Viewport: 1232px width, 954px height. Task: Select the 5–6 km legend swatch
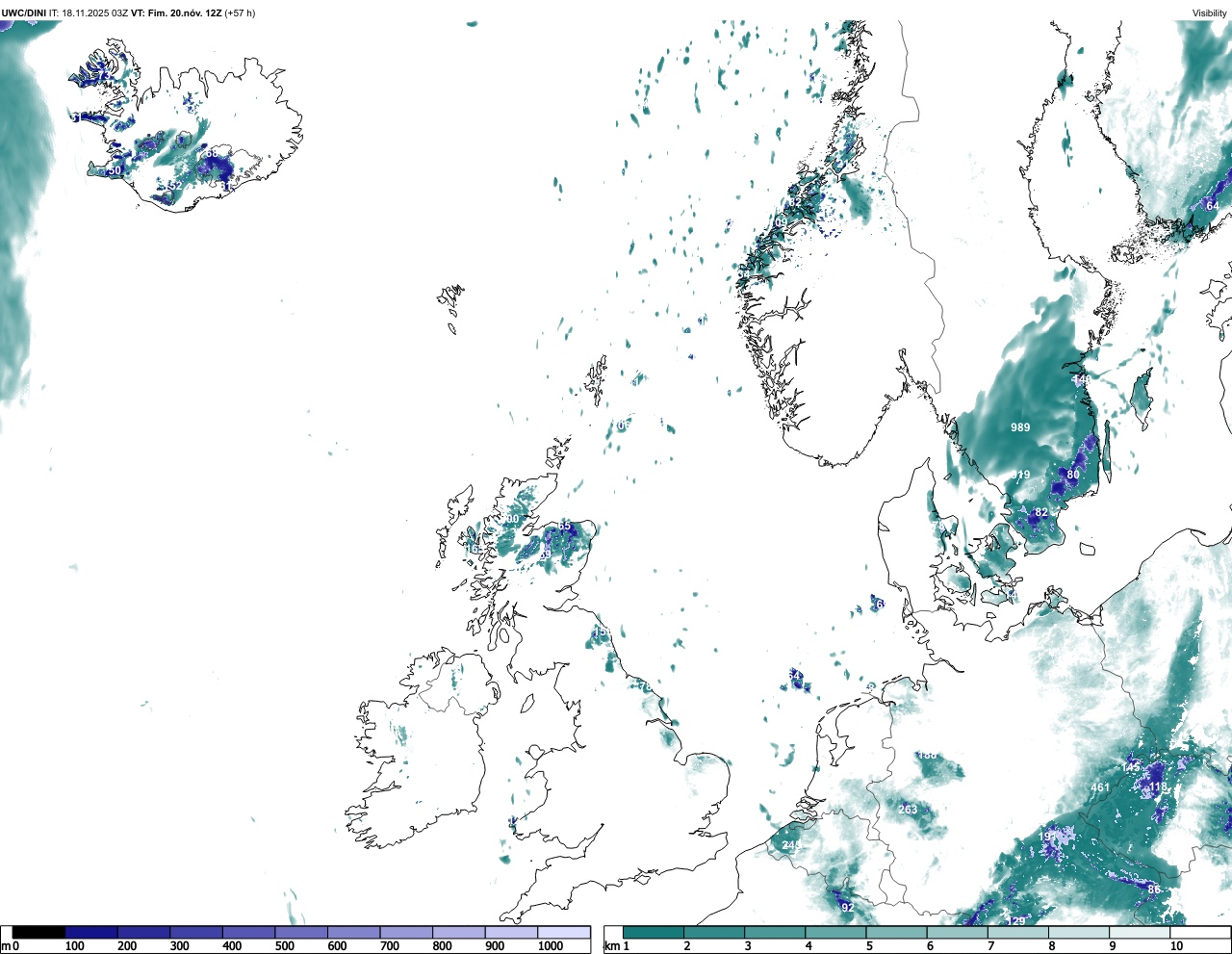(896, 932)
